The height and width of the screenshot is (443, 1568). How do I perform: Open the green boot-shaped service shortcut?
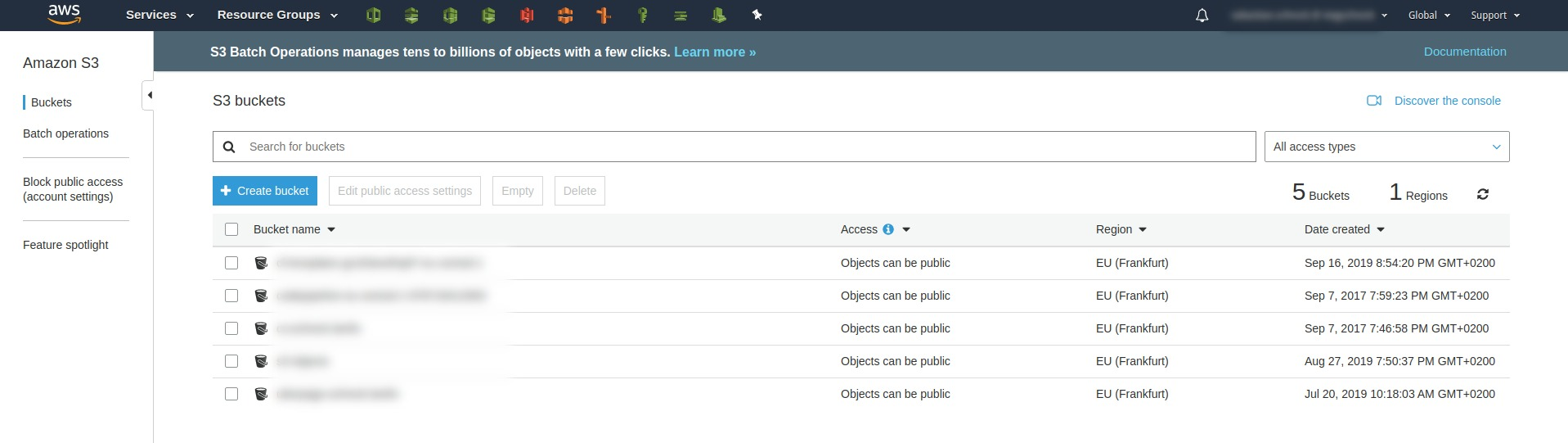point(718,15)
